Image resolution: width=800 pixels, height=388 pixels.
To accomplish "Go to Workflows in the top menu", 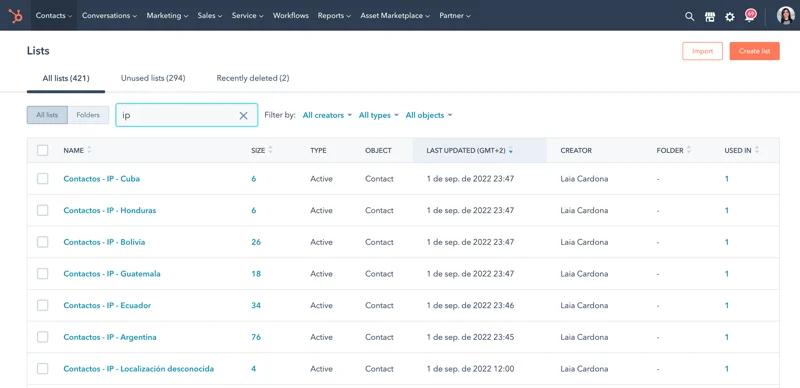I will pos(291,16).
